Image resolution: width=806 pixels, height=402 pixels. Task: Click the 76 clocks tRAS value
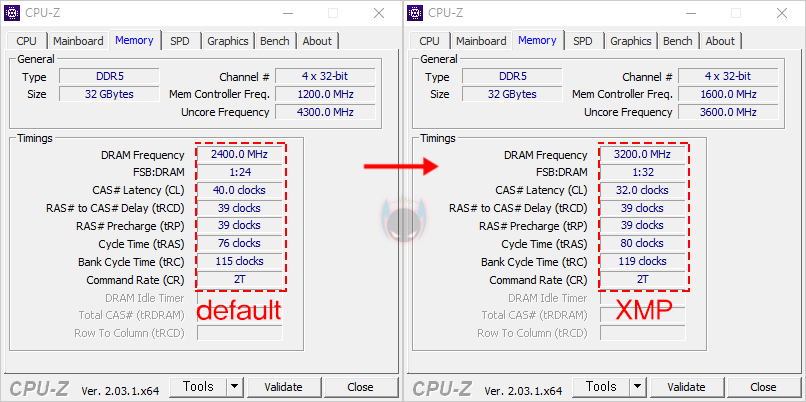point(240,243)
